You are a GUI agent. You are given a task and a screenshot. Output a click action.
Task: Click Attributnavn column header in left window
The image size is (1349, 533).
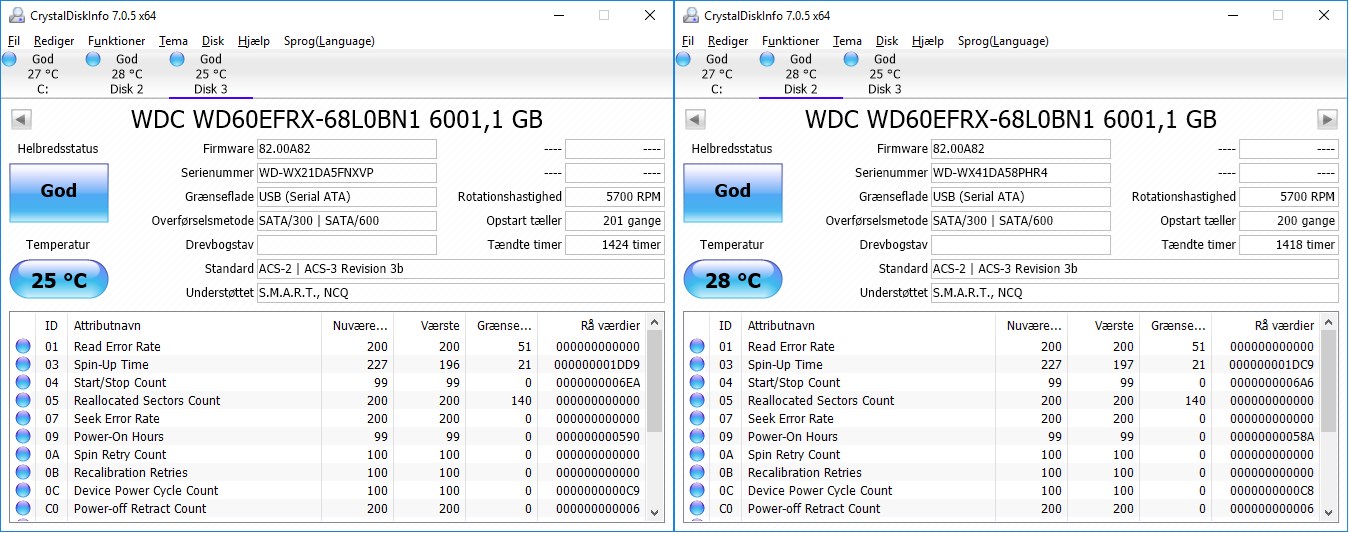point(194,325)
